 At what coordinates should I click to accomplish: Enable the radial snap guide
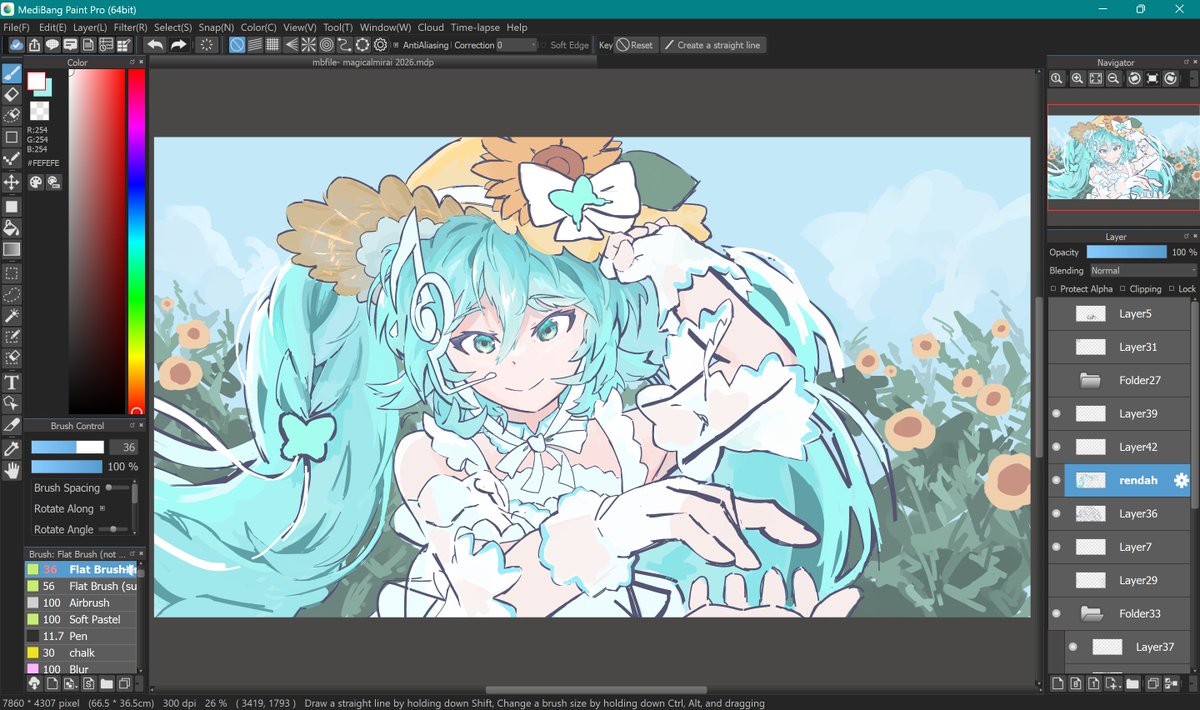[x=309, y=45]
